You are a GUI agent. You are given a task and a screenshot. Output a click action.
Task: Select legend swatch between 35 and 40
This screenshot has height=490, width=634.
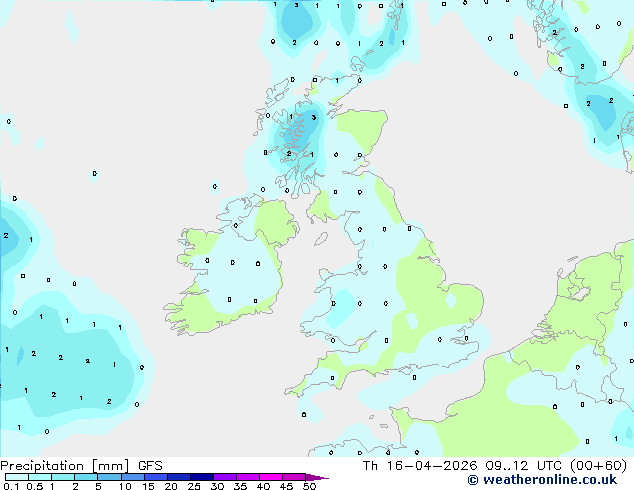point(248,477)
